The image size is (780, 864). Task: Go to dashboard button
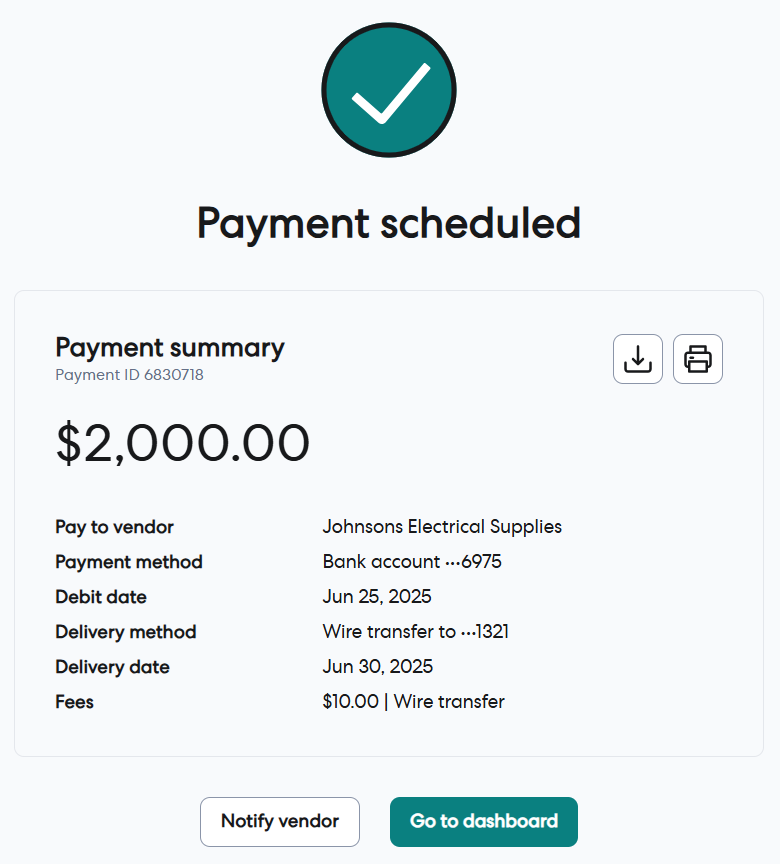tap(484, 822)
